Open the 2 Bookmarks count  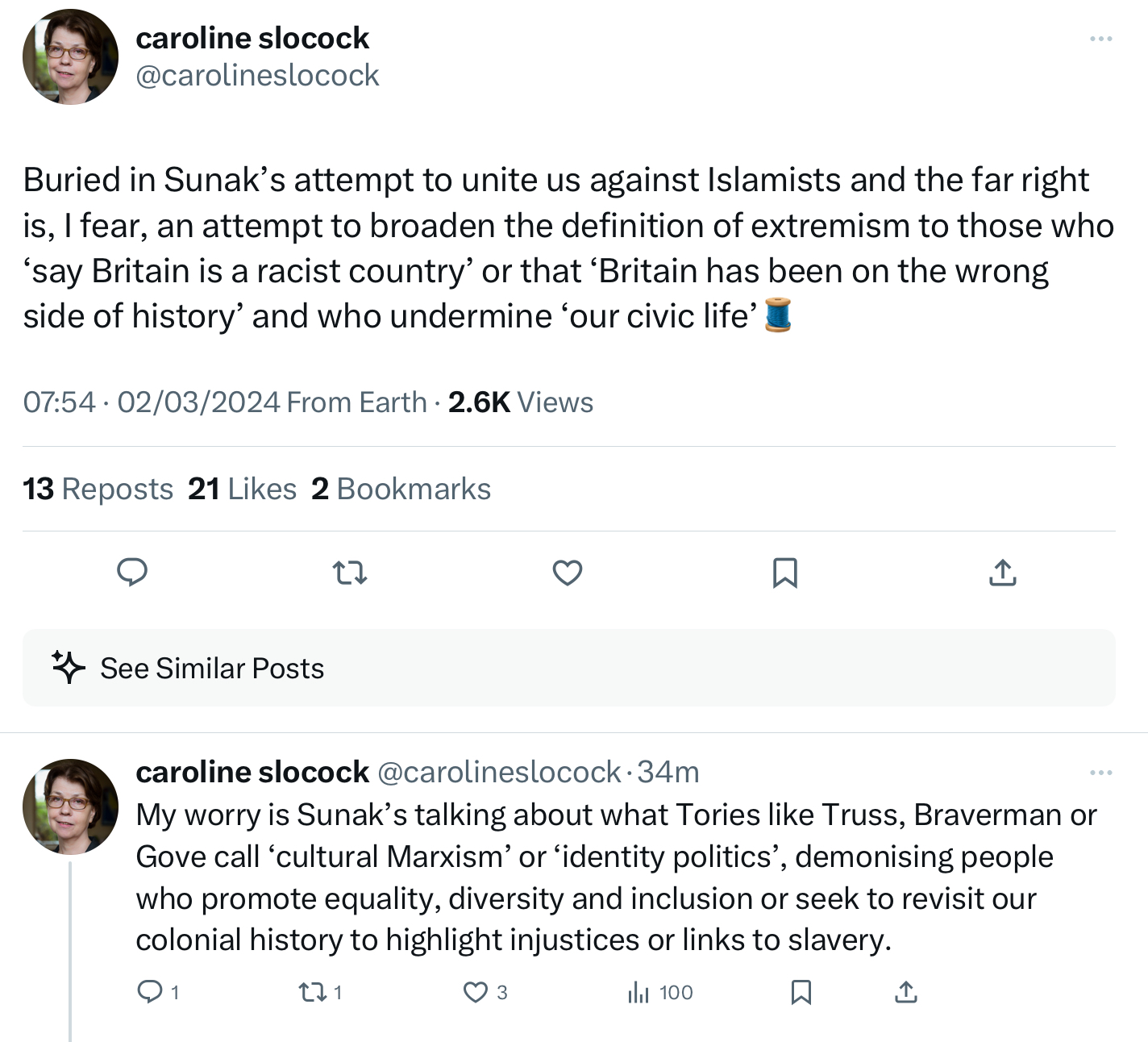[x=401, y=489]
